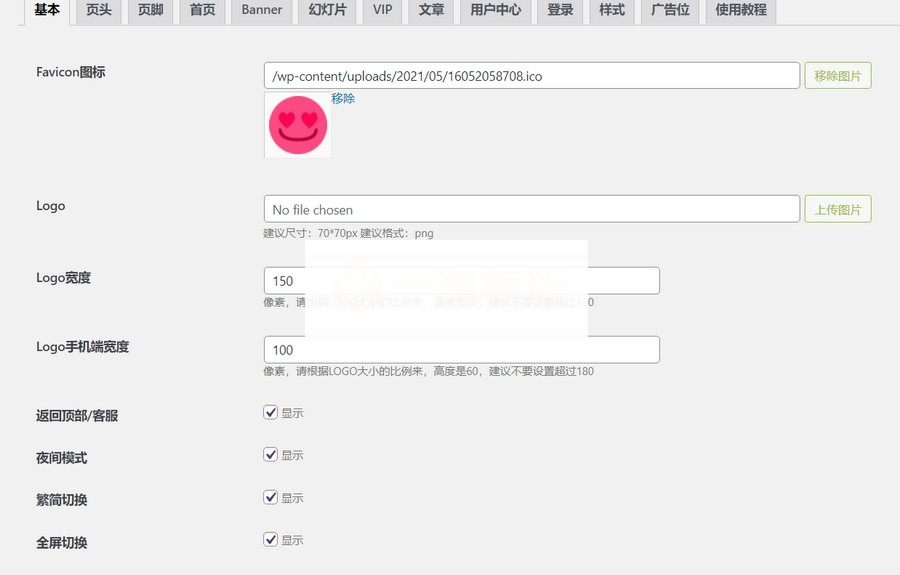Click the blue 移除 link beside favicon
The image size is (900, 575).
point(343,99)
